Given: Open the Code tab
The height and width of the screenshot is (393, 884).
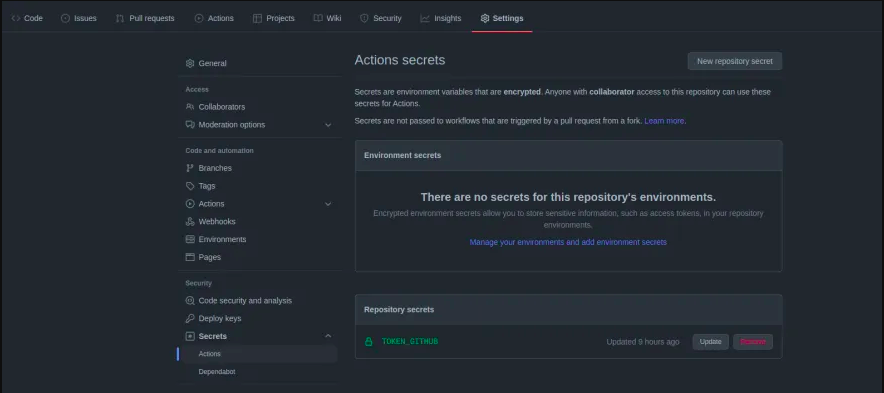Looking at the screenshot, I should 27,18.
